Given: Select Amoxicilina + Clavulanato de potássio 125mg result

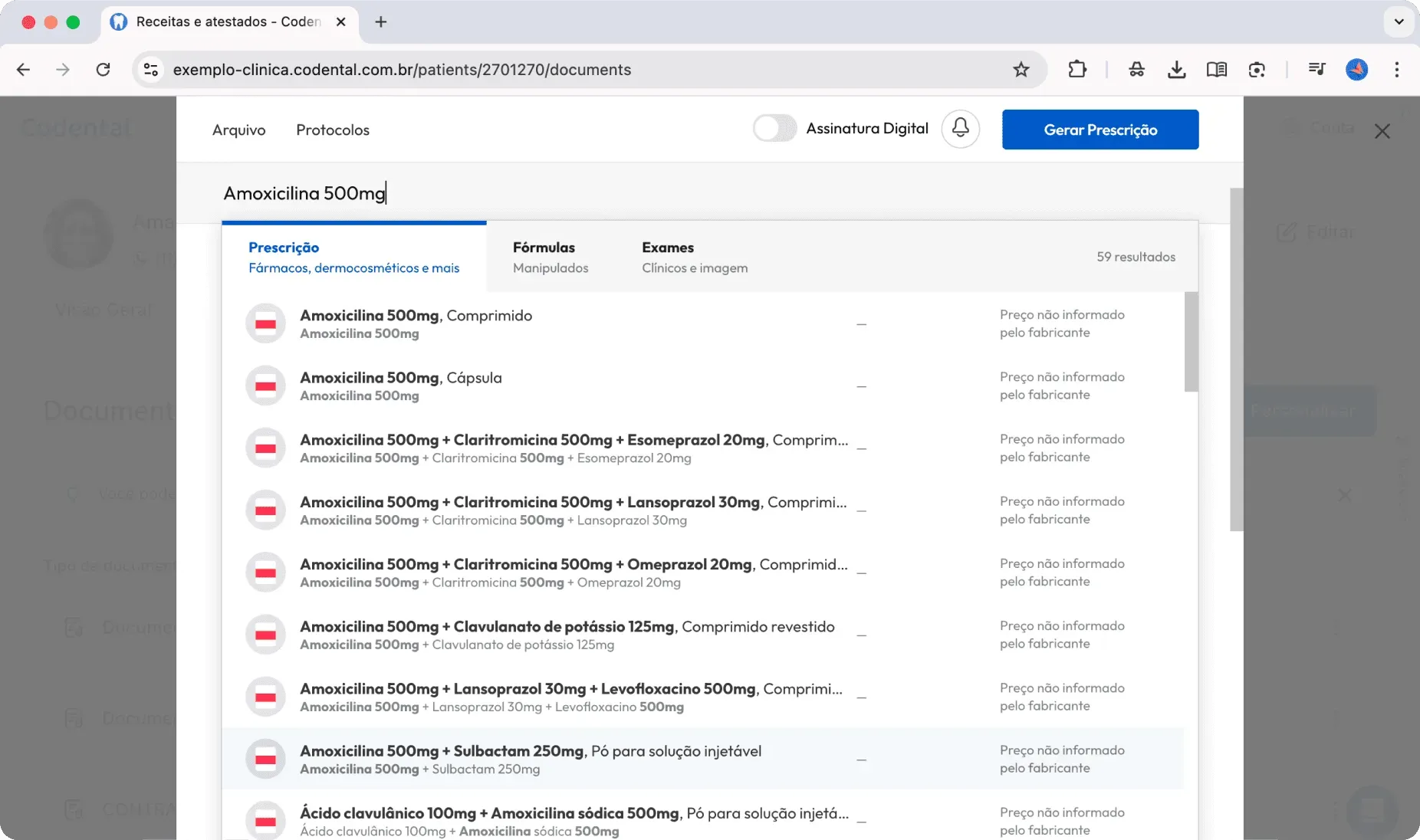Looking at the screenshot, I should (x=702, y=635).
